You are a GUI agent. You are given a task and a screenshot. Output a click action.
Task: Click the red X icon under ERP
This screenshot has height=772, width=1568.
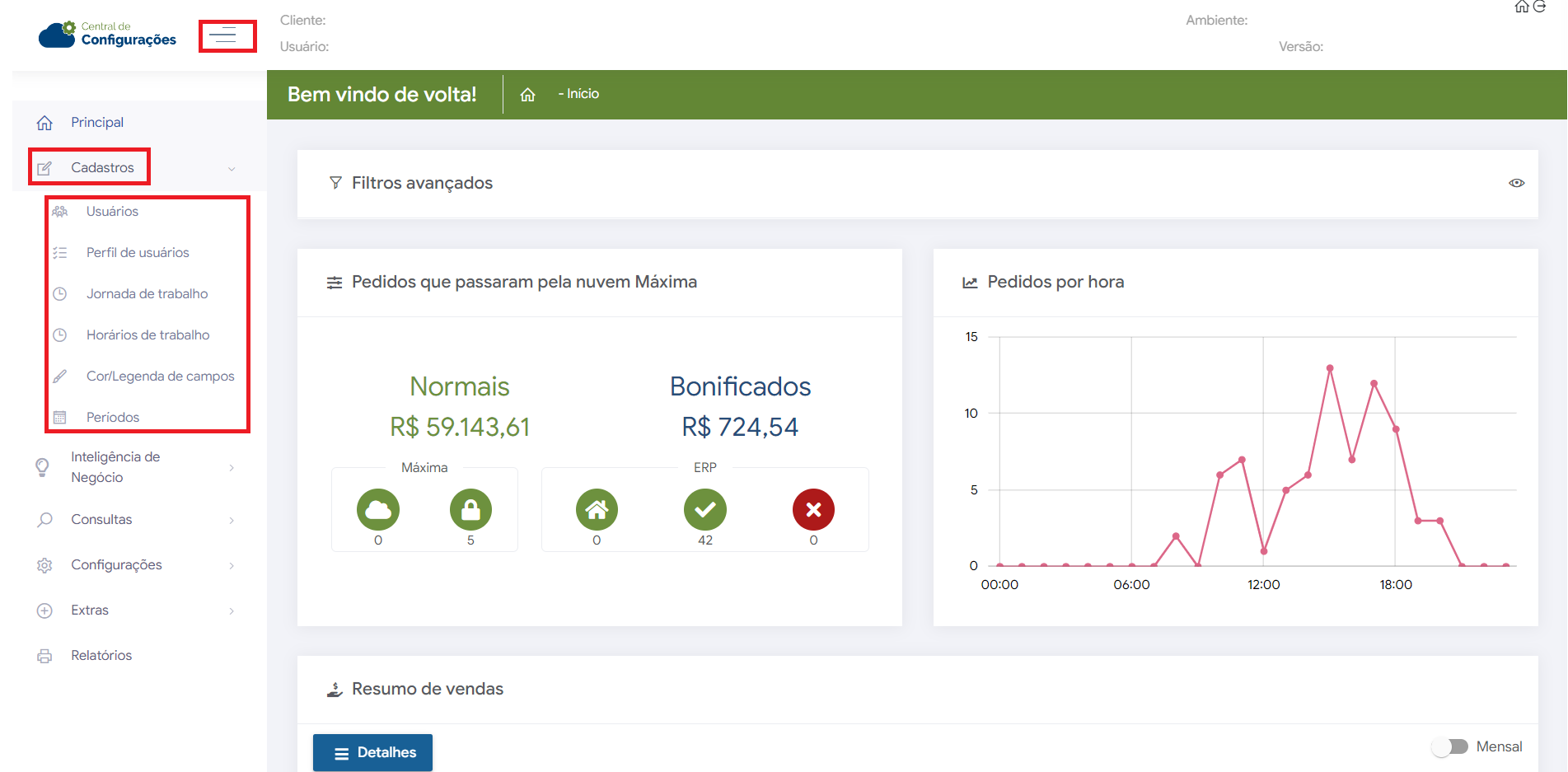(813, 510)
